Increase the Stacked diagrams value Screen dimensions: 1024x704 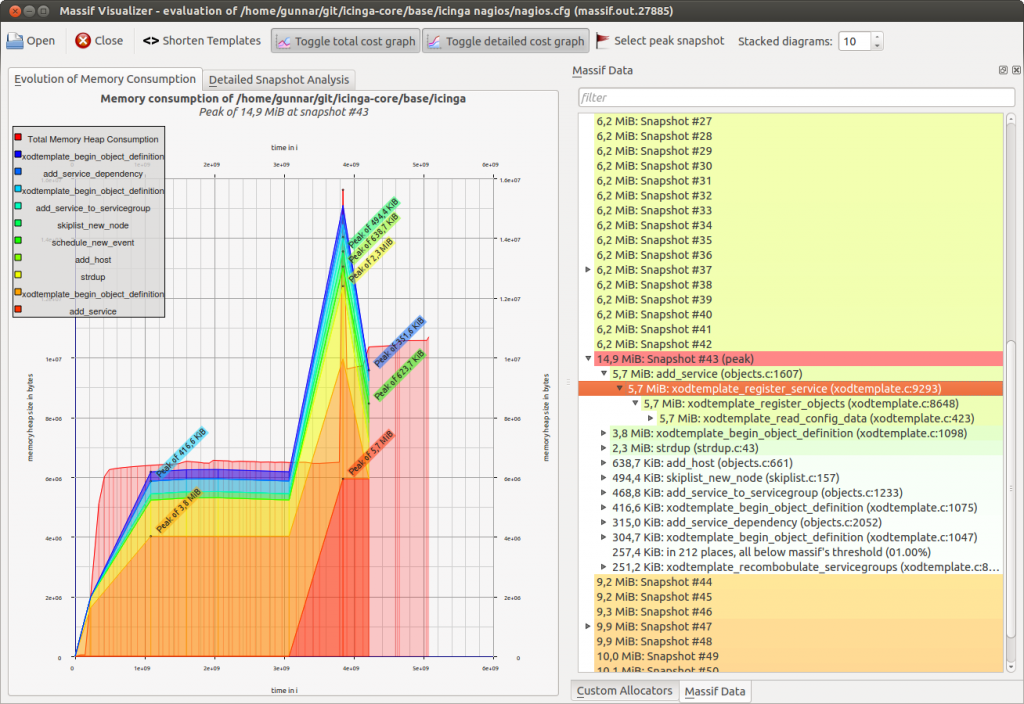pyautogui.click(x=877, y=37)
